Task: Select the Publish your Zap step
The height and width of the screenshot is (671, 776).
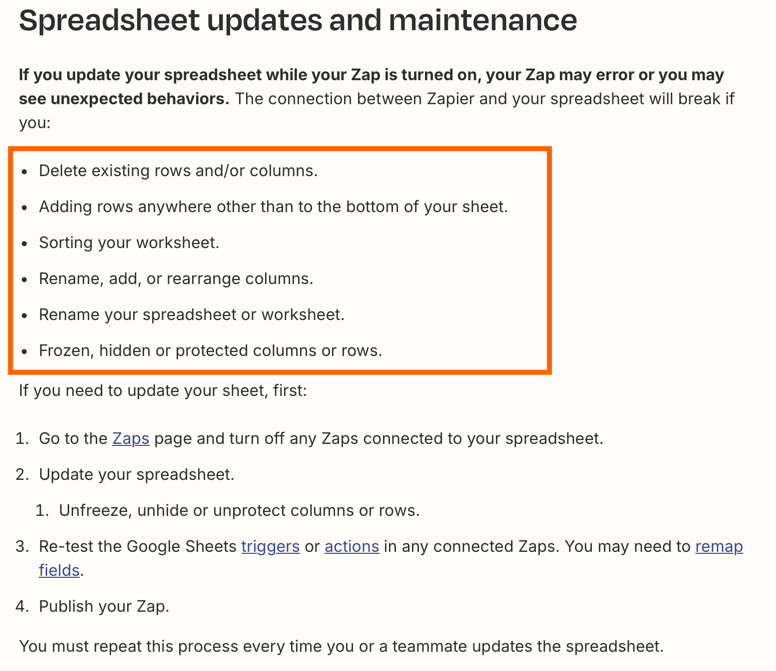Action: pyautogui.click(x=104, y=607)
